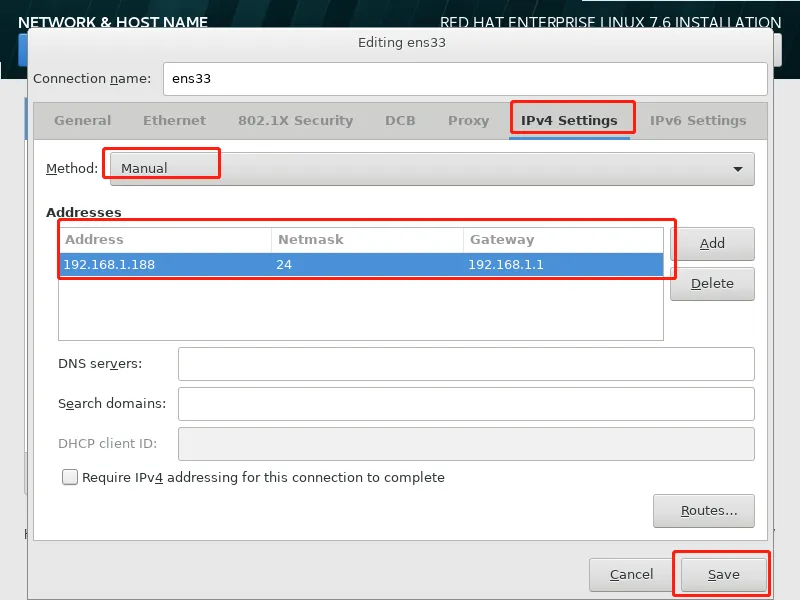Click the DNS servers input field

pos(465,363)
